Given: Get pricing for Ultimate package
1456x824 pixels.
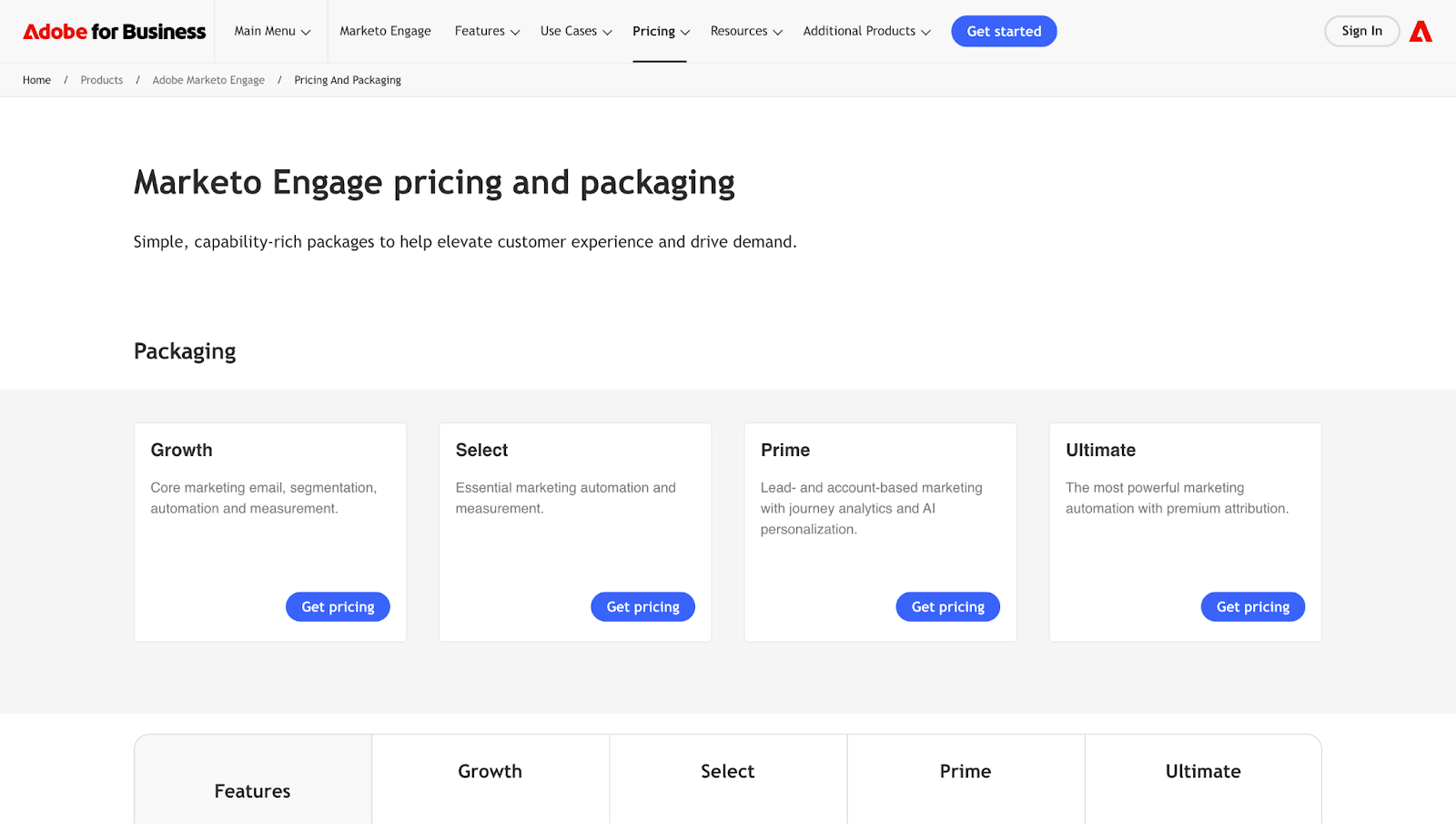Looking at the screenshot, I should pyautogui.click(x=1252, y=607).
